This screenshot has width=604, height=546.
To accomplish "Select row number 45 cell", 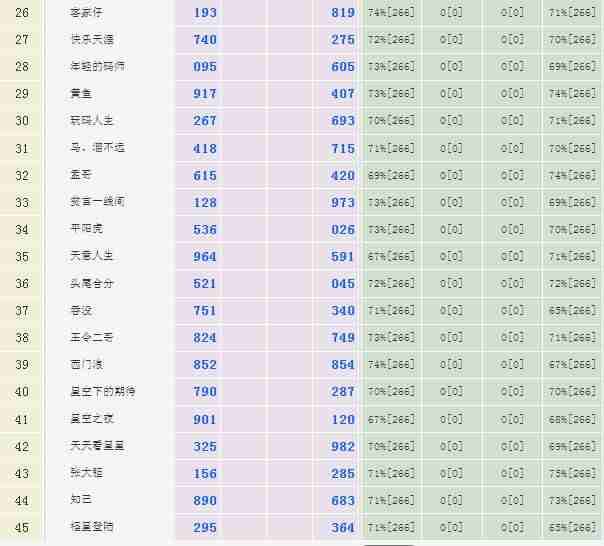I will pyautogui.click(x=22, y=527).
